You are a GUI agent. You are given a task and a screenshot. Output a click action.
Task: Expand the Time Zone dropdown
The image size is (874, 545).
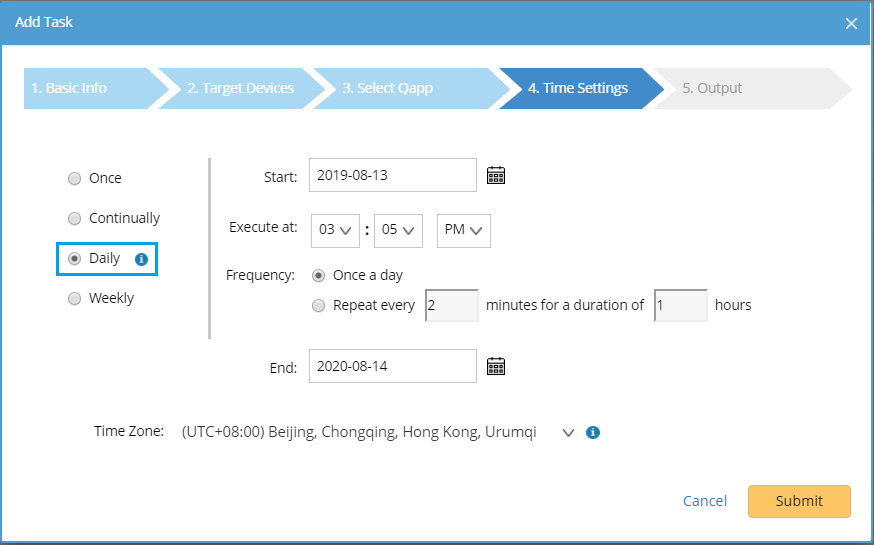coord(568,433)
